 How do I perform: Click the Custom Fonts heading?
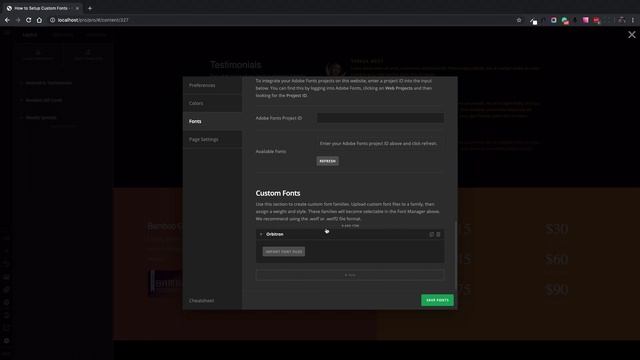pyautogui.click(x=278, y=193)
